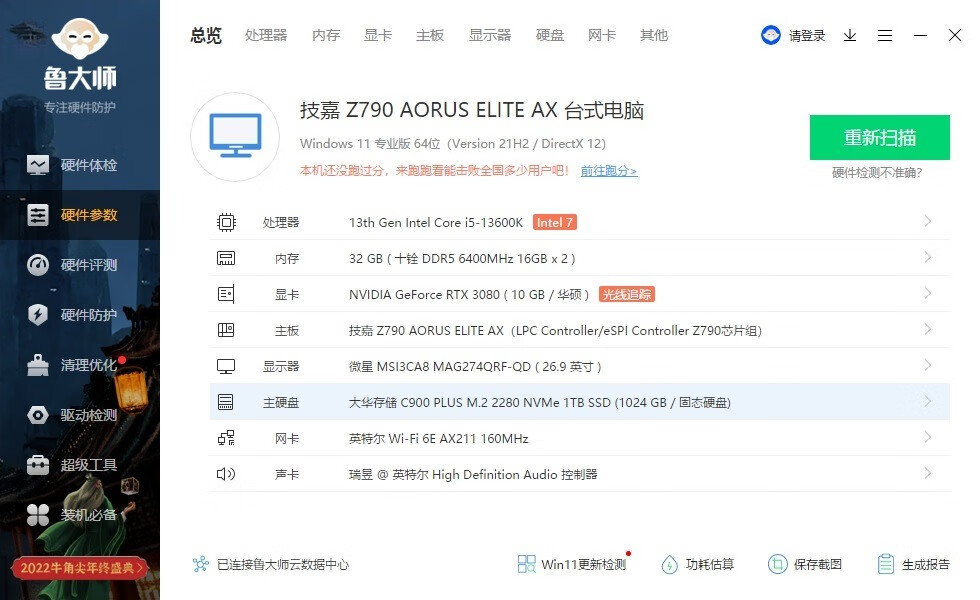Switch to the top 处理器 tab
This screenshot has width=980, height=600.
(266, 36)
